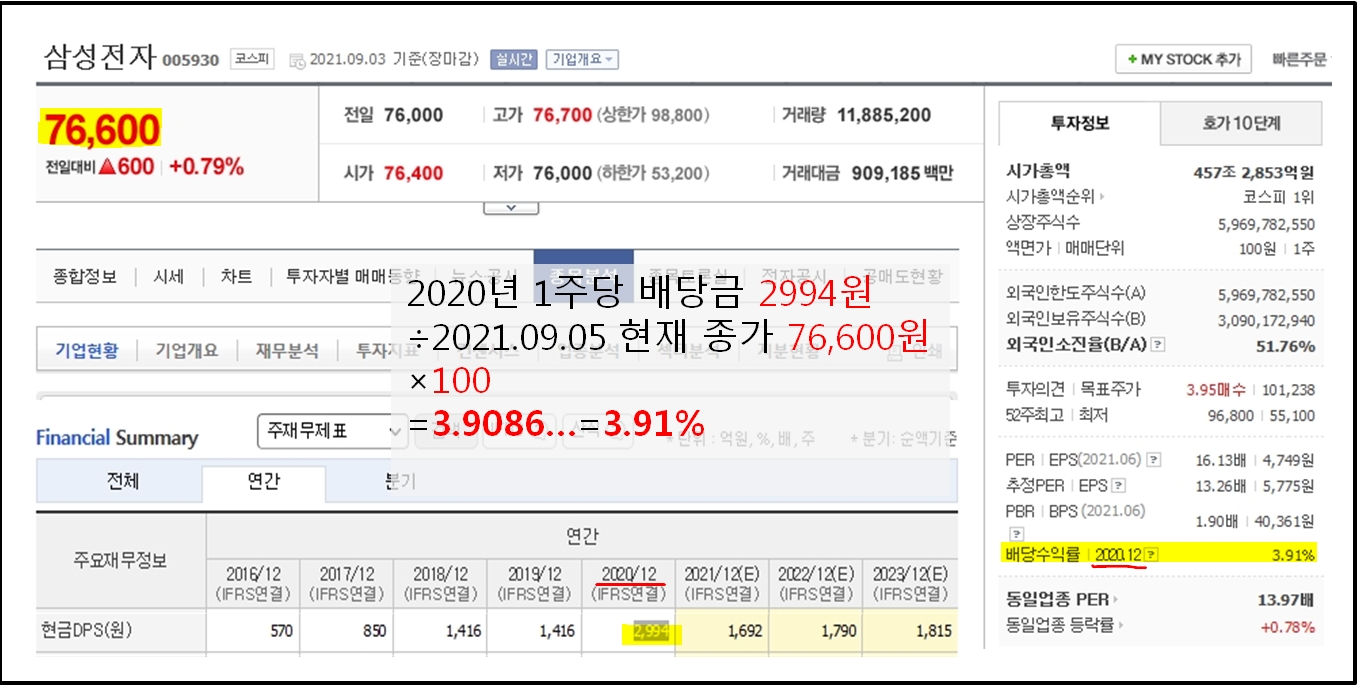Click the arrow icon next to 시가총액순위
The width and height of the screenshot is (1359, 686).
[1102, 197]
